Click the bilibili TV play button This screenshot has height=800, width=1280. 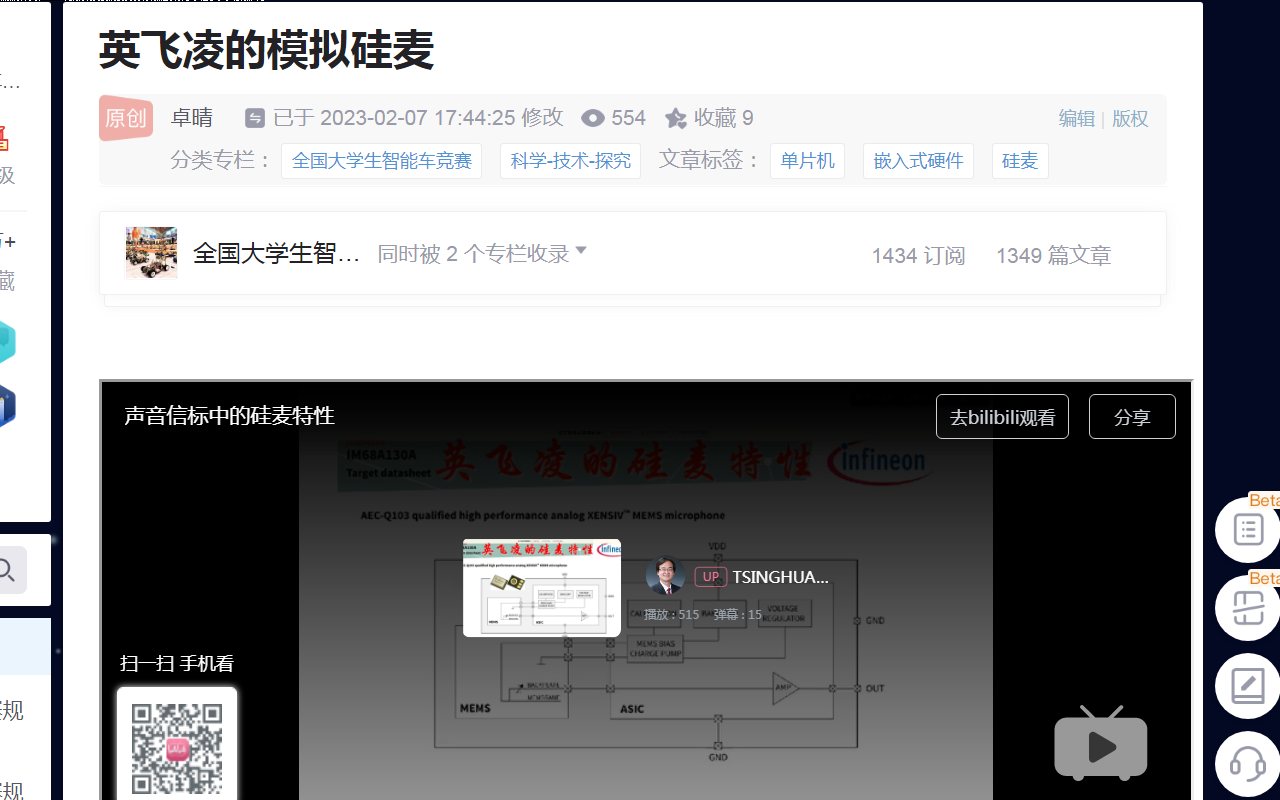point(1101,744)
